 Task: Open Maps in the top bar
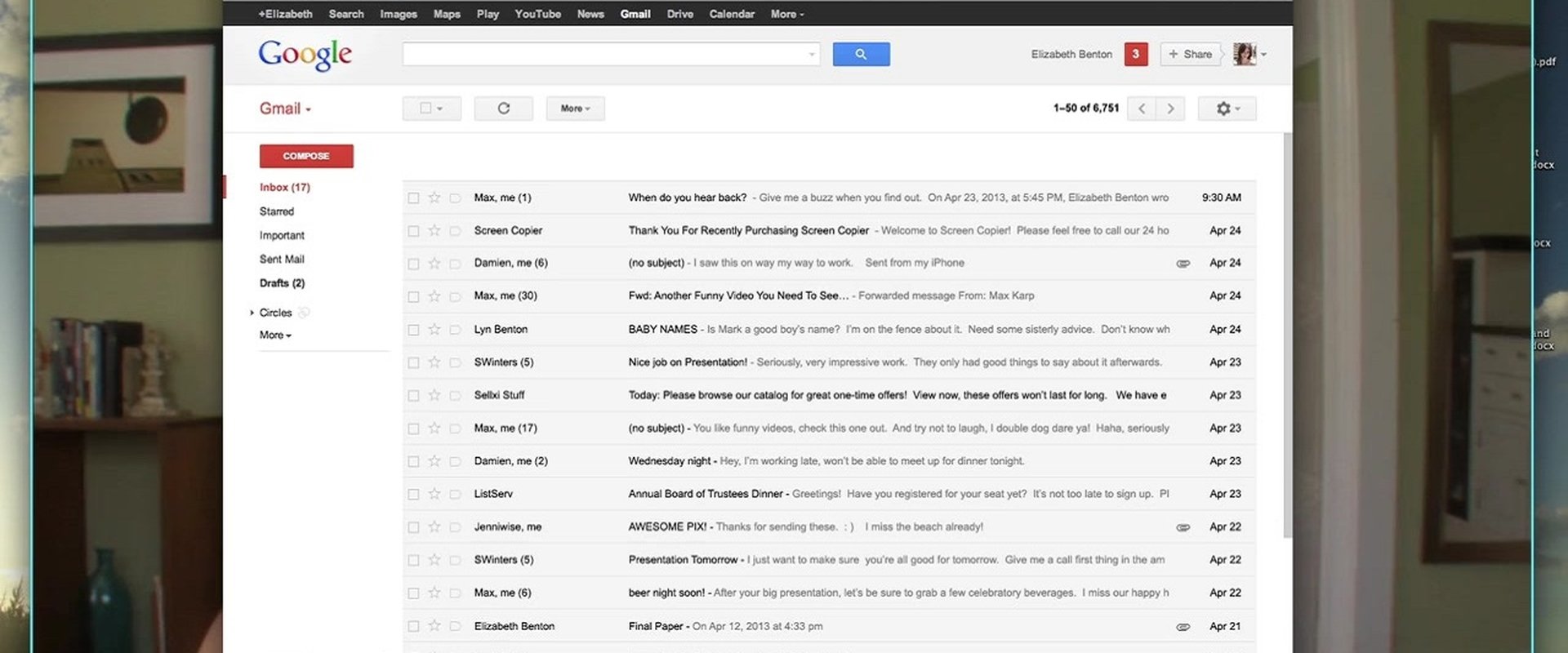click(447, 14)
